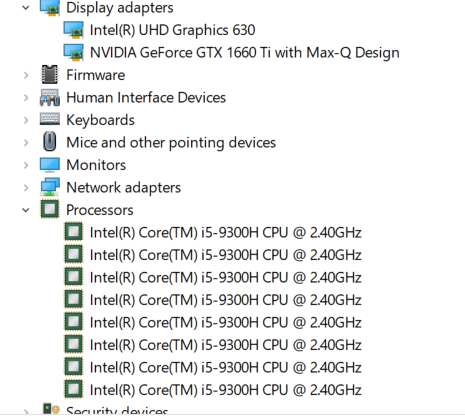Click the mouse icon for pointing devices
465x416 pixels.
point(50,142)
